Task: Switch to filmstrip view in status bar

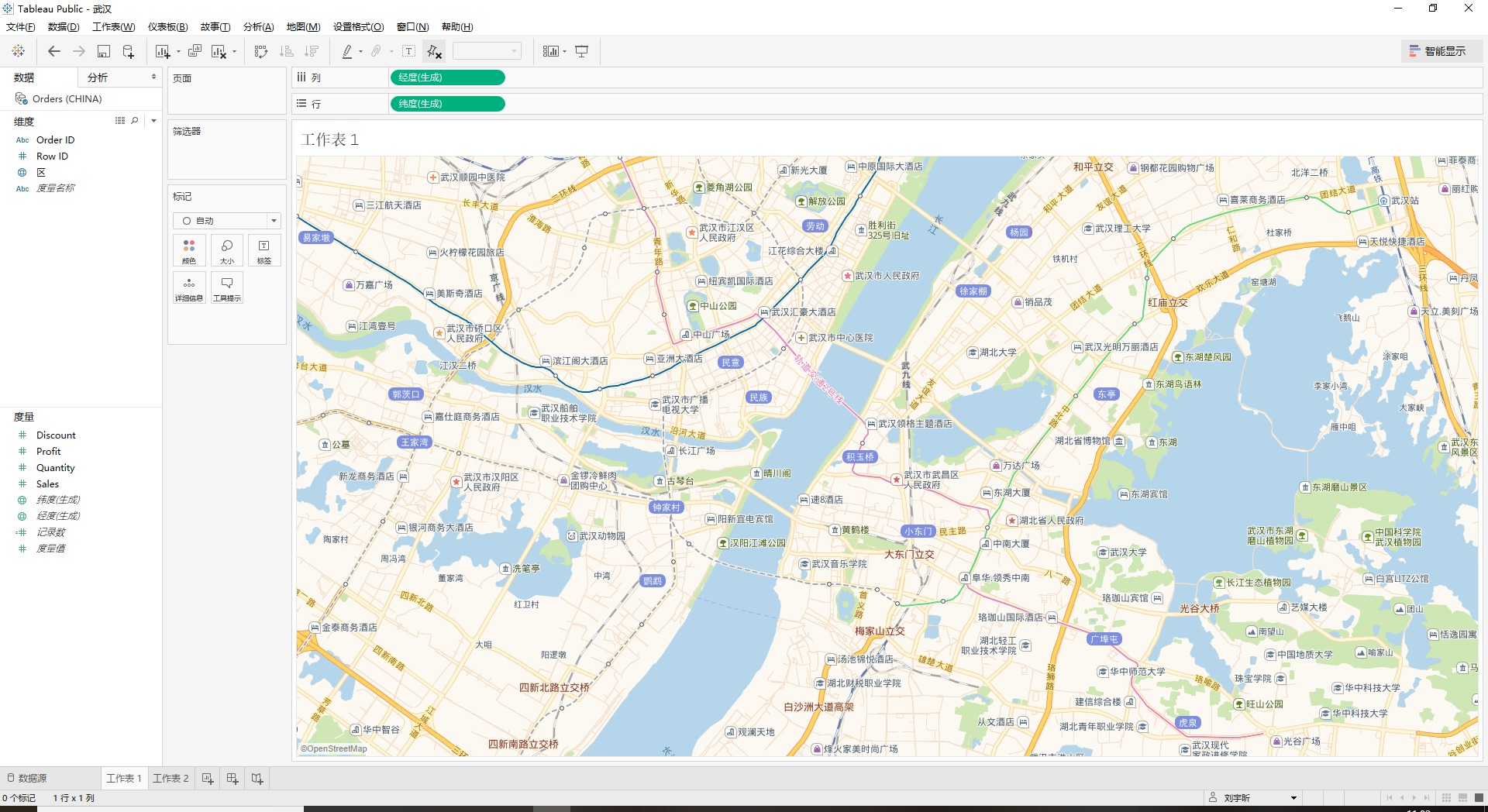Action: pos(1462,797)
